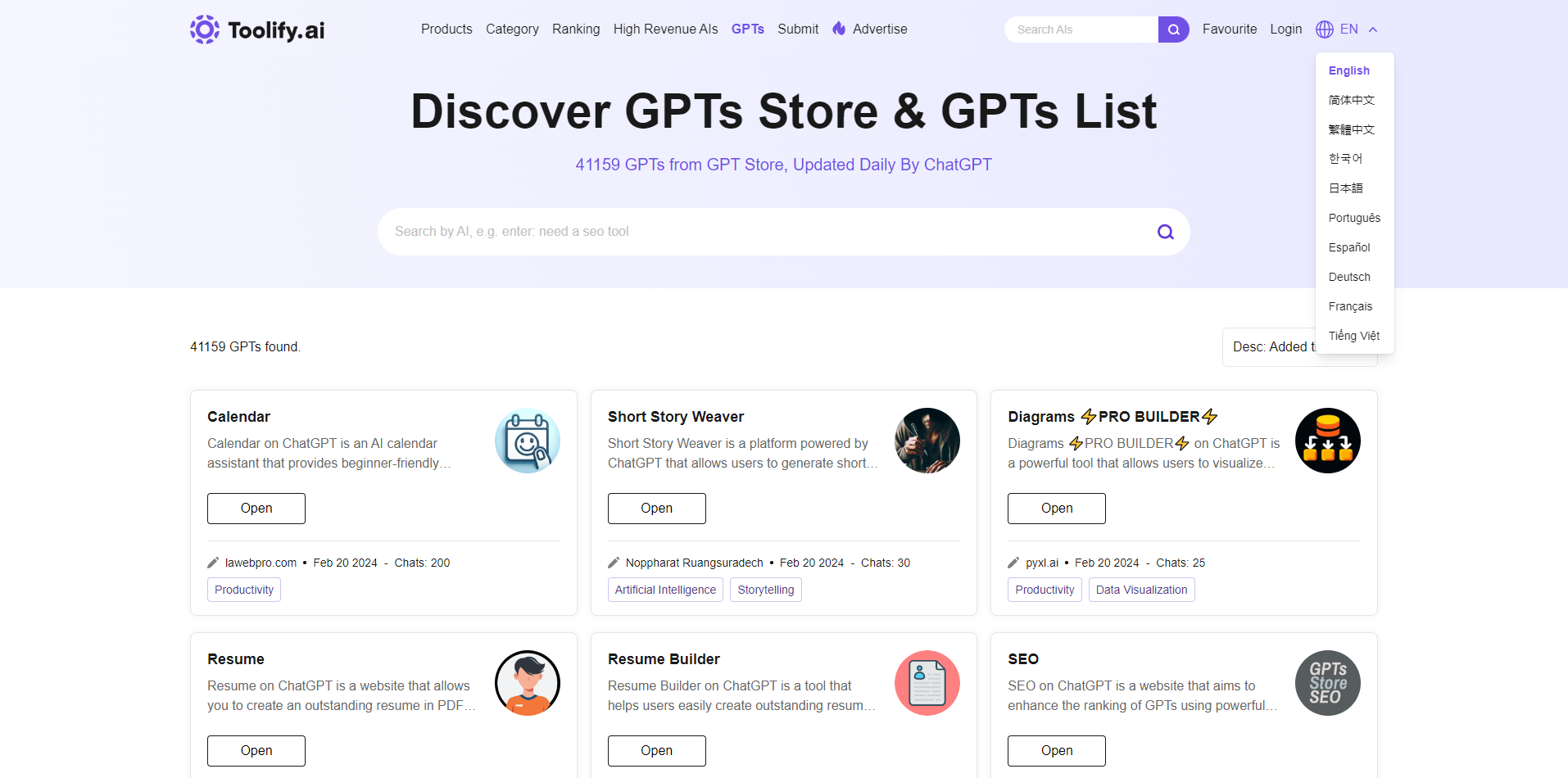Collapse the EN language dropdown chevron
This screenshot has height=778, width=1568.
click(1373, 29)
